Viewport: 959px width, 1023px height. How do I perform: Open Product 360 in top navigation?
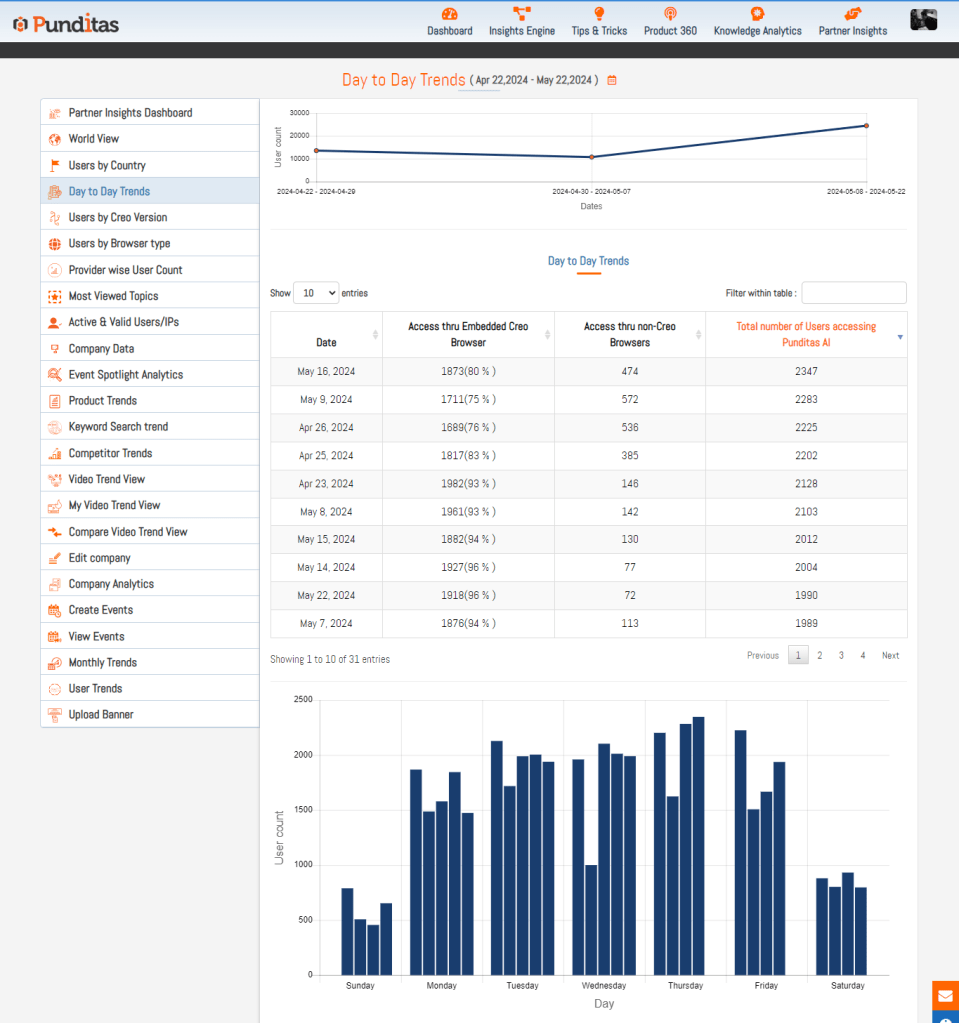point(670,21)
